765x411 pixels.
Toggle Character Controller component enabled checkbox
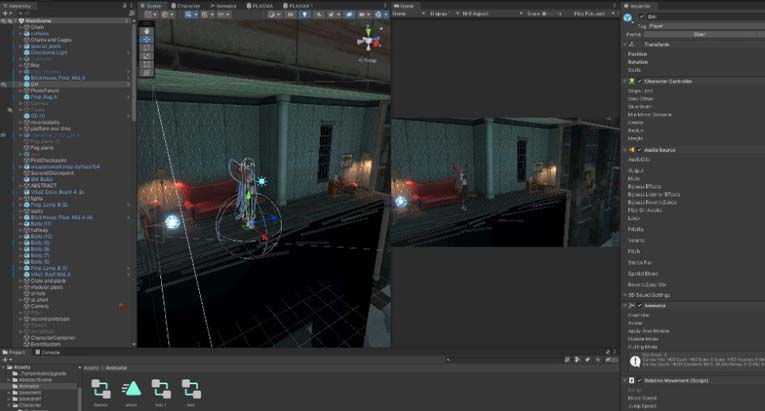coord(640,82)
